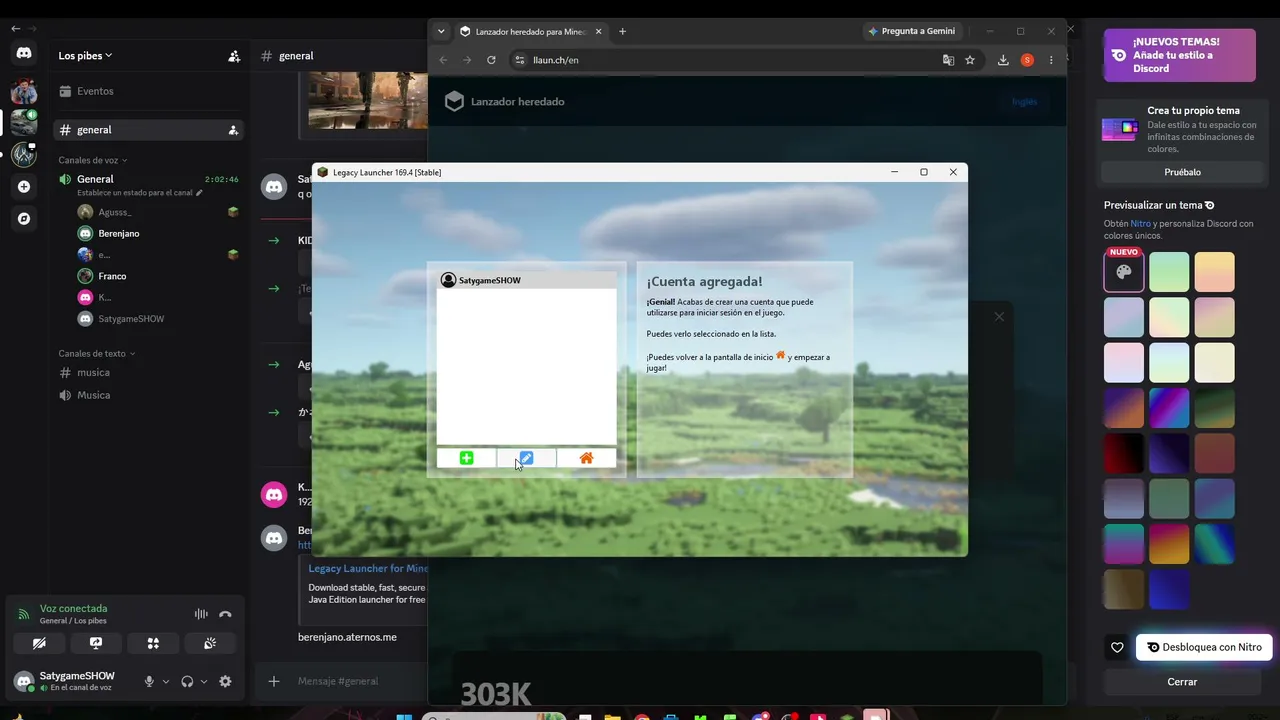The width and height of the screenshot is (1280, 720).
Task: Select user Agusss_ in the voice channel
Action: point(160,212)
